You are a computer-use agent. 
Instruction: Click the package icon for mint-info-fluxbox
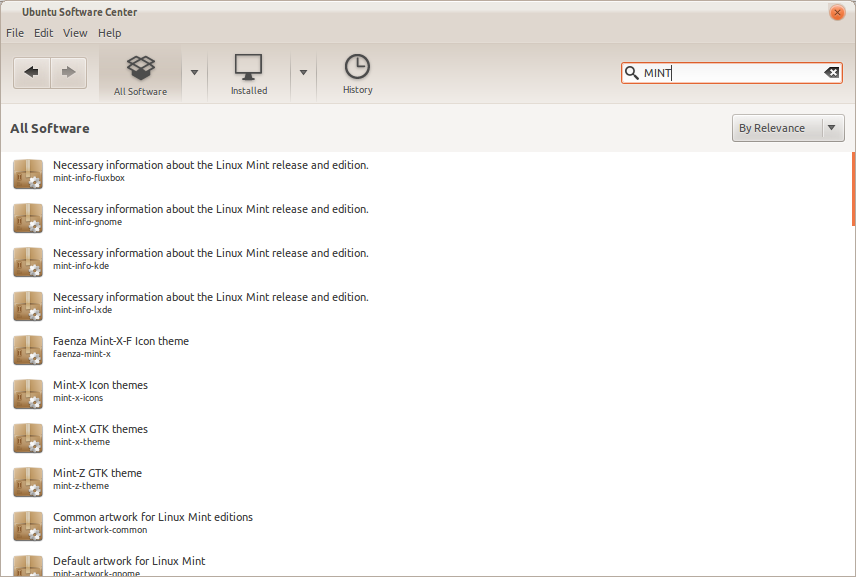coord(28,174)
